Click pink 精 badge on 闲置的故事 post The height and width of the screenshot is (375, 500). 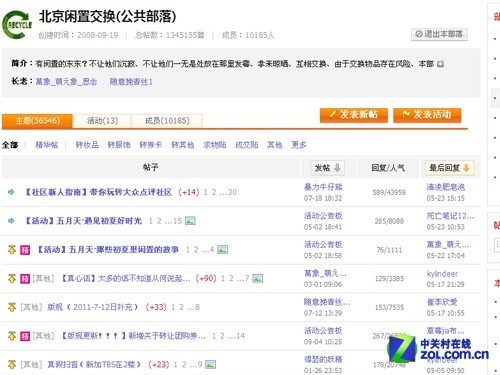tap(25, 250)
